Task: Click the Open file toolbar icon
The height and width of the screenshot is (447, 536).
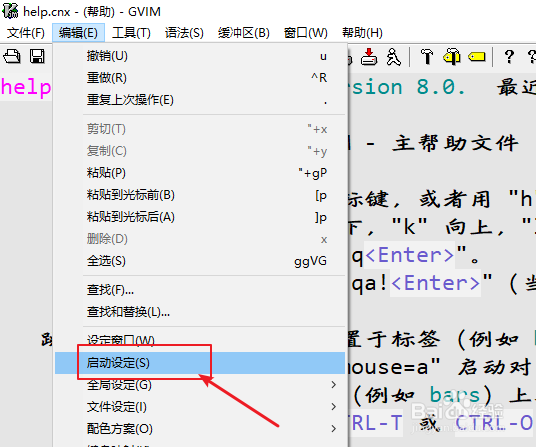Action: click(12, 56)
